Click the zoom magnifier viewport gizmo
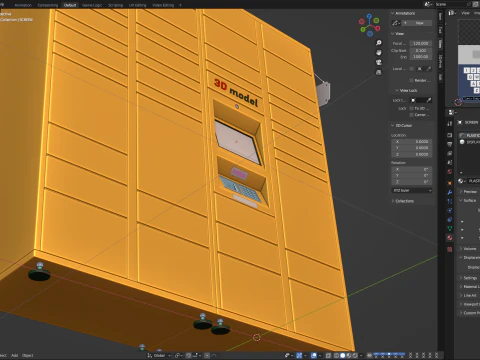 (379, 43)
